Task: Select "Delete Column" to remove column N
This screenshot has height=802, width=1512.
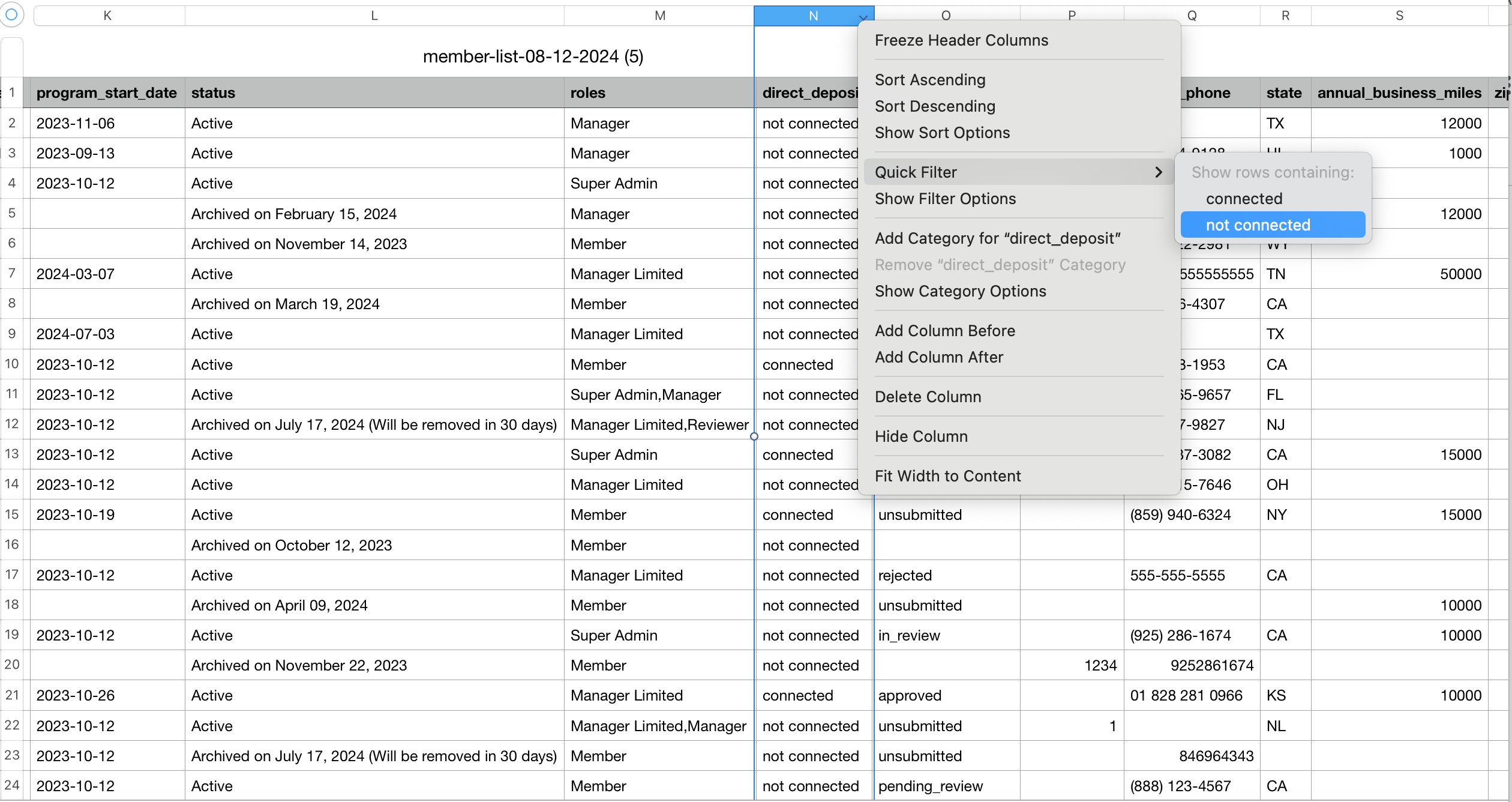Action: (927, 396)
